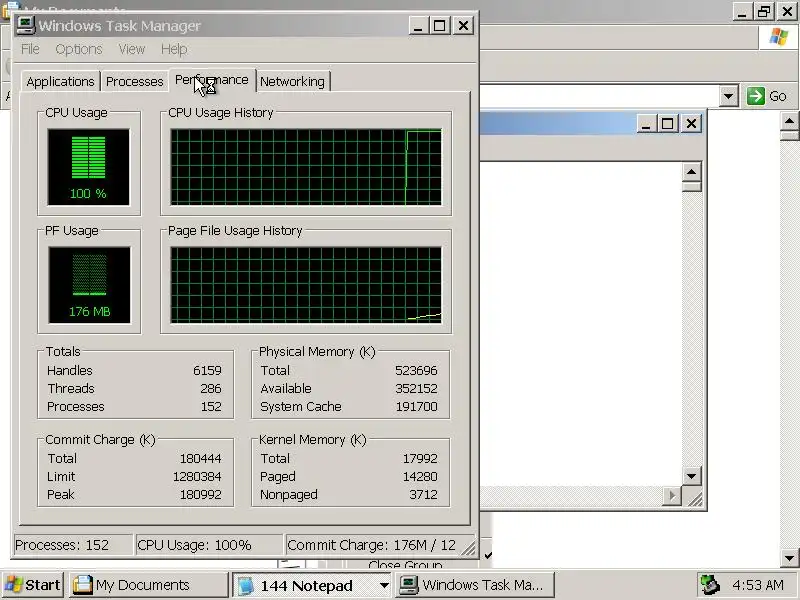Image resolution: width=800 pixels, height=600 pixels.
Task: Select the Performance tab
Action: point(212,80)
